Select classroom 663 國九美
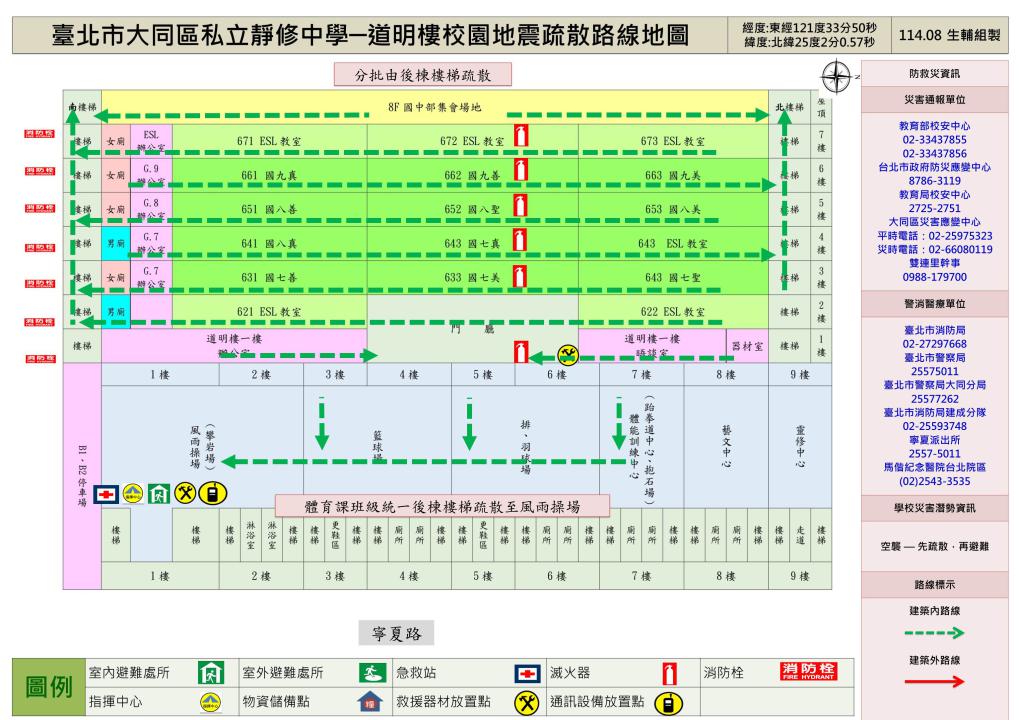Screen dimensions: 1019x720 pos(667,176)
